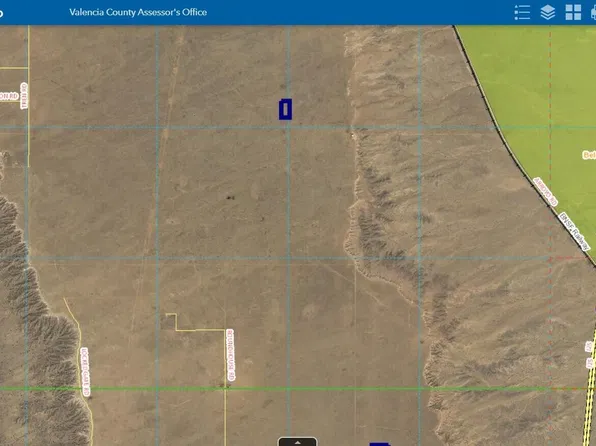Select the dark blue highlighted parcel rectangle

(x=285, y=110)
